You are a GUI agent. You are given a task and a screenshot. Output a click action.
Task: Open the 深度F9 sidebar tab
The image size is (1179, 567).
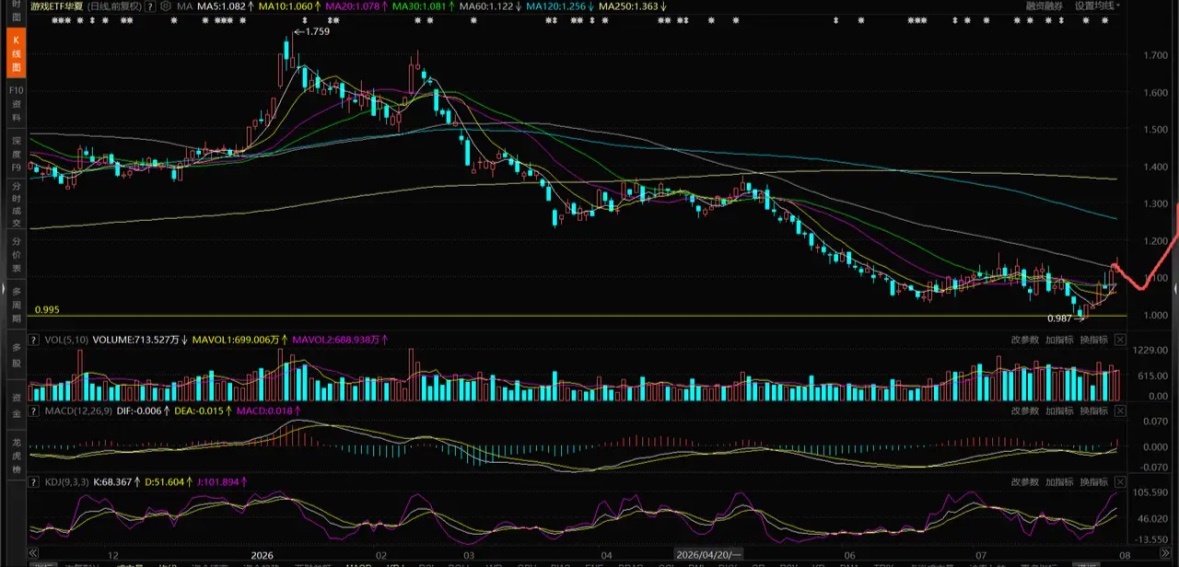(16, 154)
